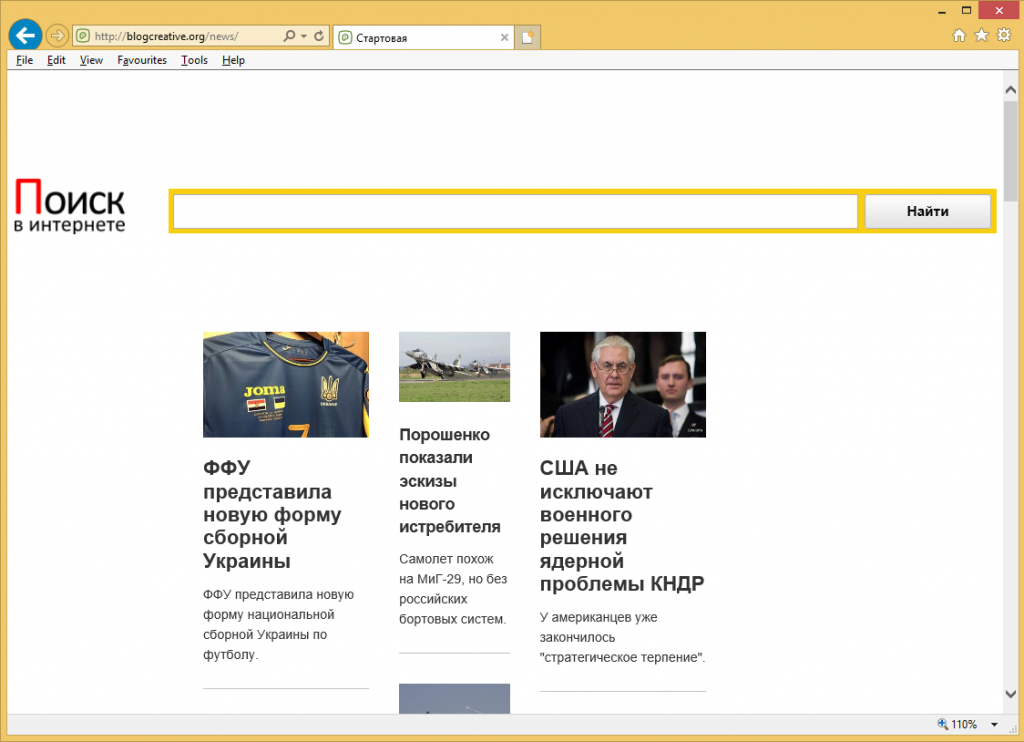Open the Tools menu

194,60
